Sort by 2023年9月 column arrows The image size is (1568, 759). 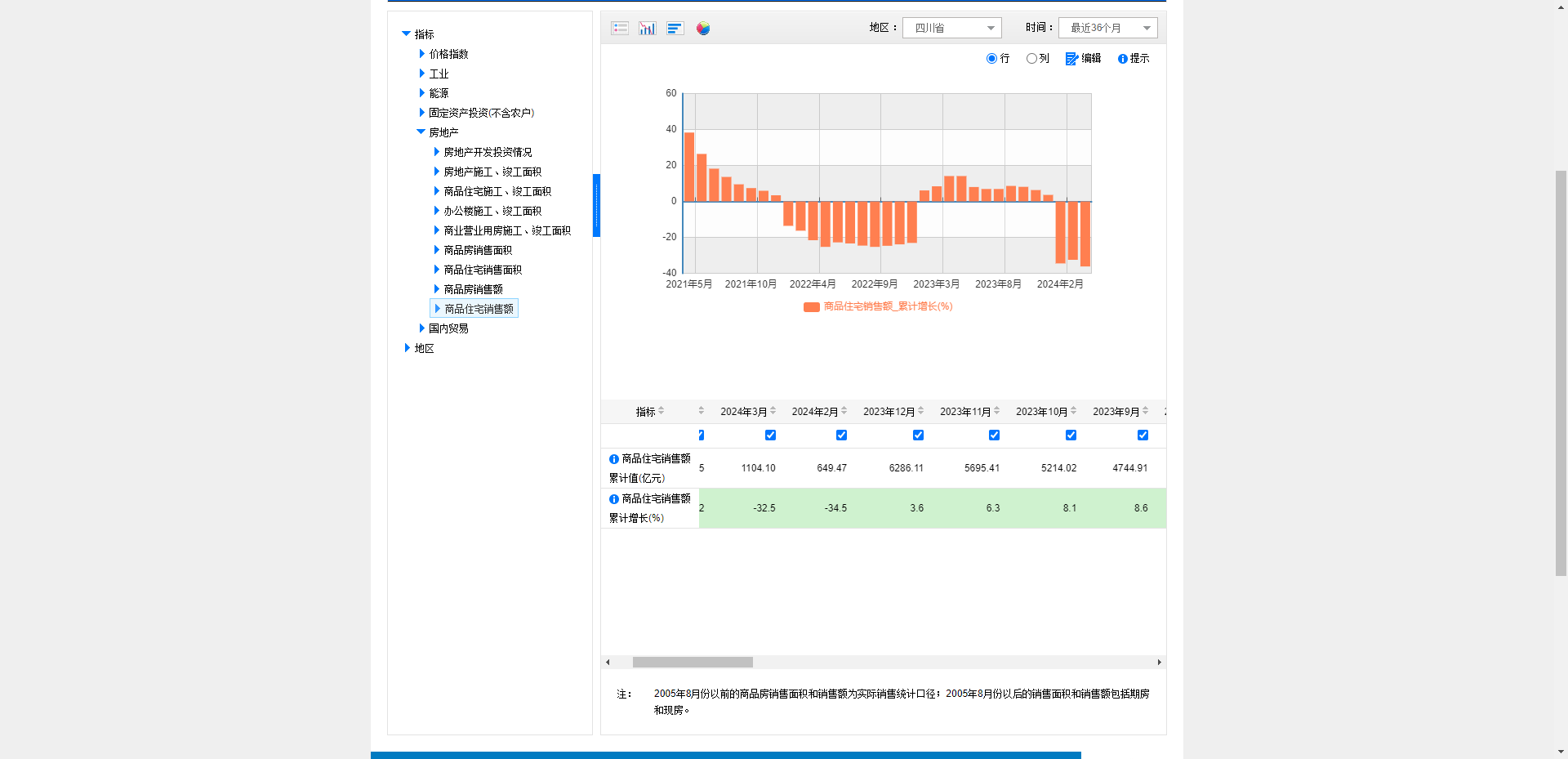pos(1145,411)
